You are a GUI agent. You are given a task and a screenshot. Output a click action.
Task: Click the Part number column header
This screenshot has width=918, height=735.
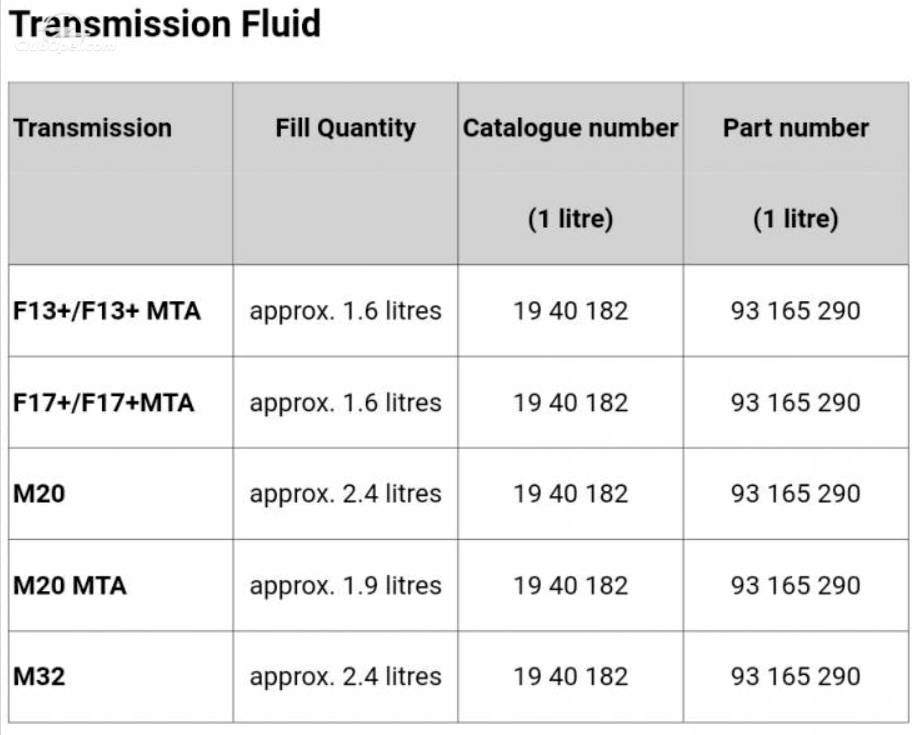click(x=796, y=128)
